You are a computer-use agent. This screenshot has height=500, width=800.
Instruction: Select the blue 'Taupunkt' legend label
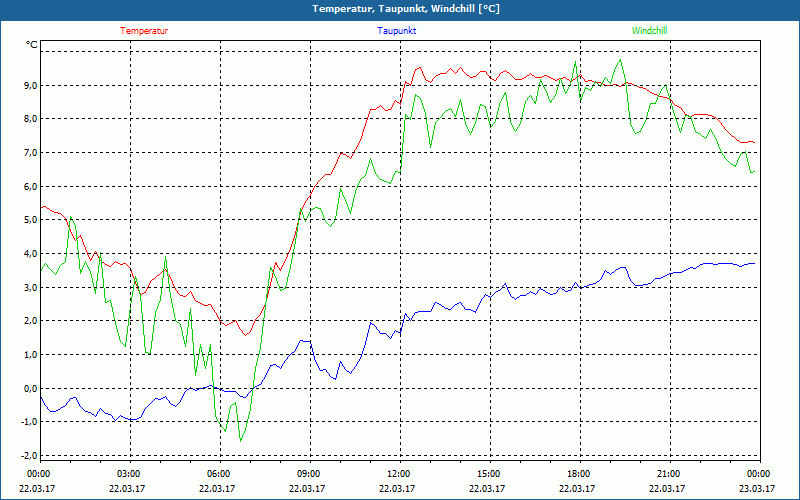[397, 31]
